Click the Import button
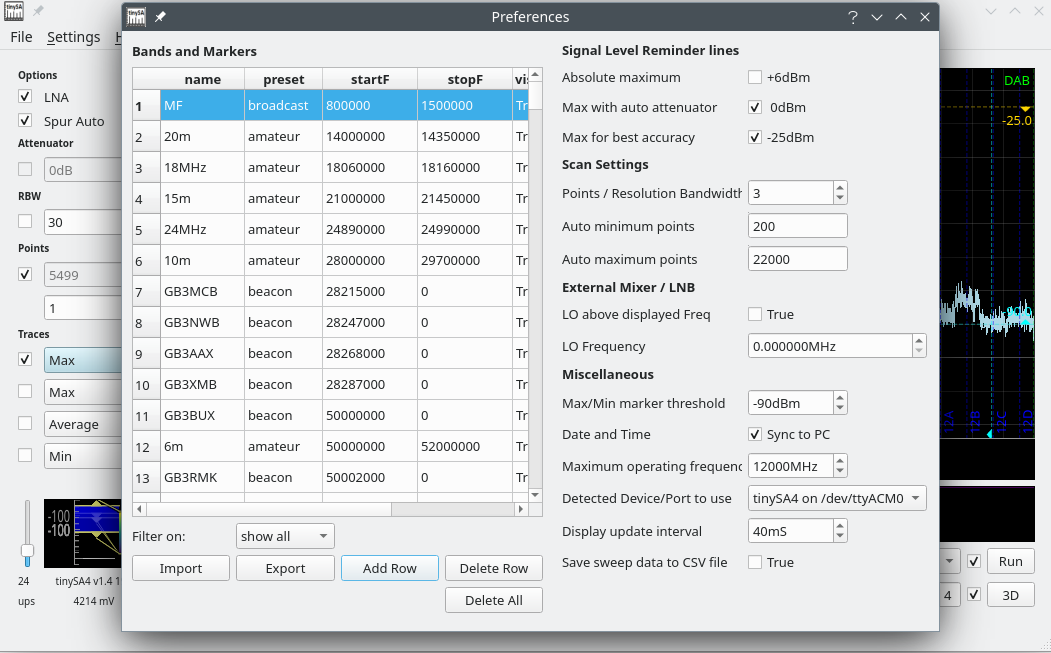This screenshot has height=653, width=1051. (x=181, y=569)
